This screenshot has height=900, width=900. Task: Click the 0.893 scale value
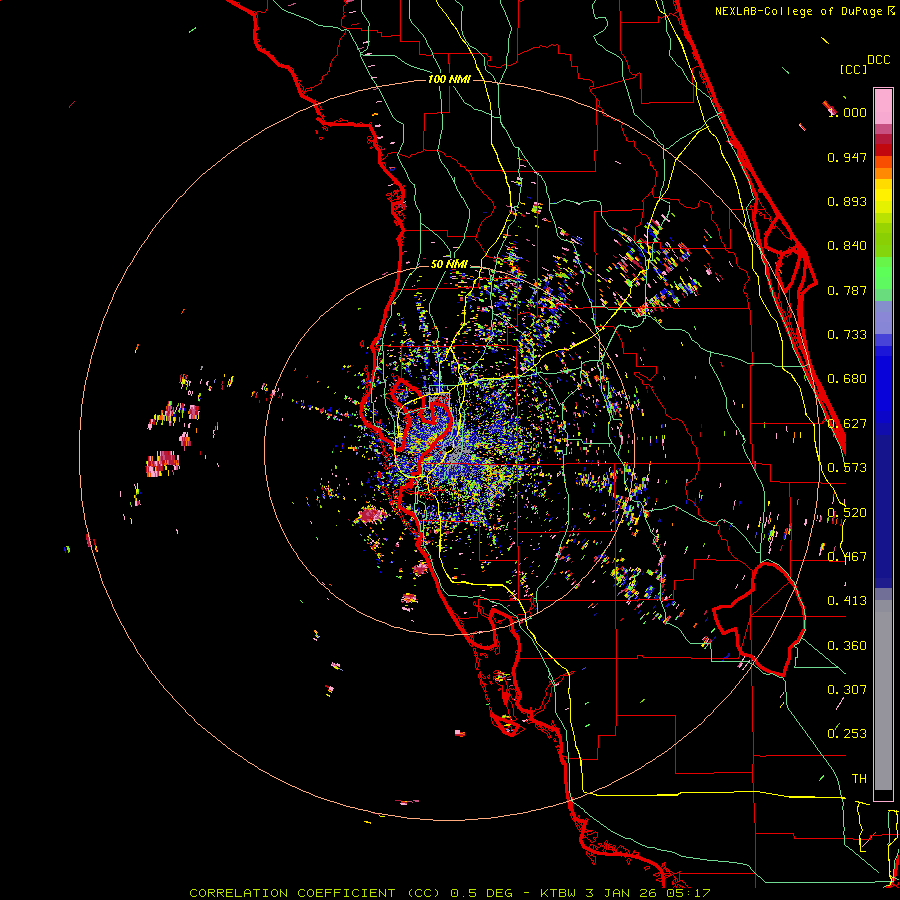pyautogui.click(x=847, y=201)
